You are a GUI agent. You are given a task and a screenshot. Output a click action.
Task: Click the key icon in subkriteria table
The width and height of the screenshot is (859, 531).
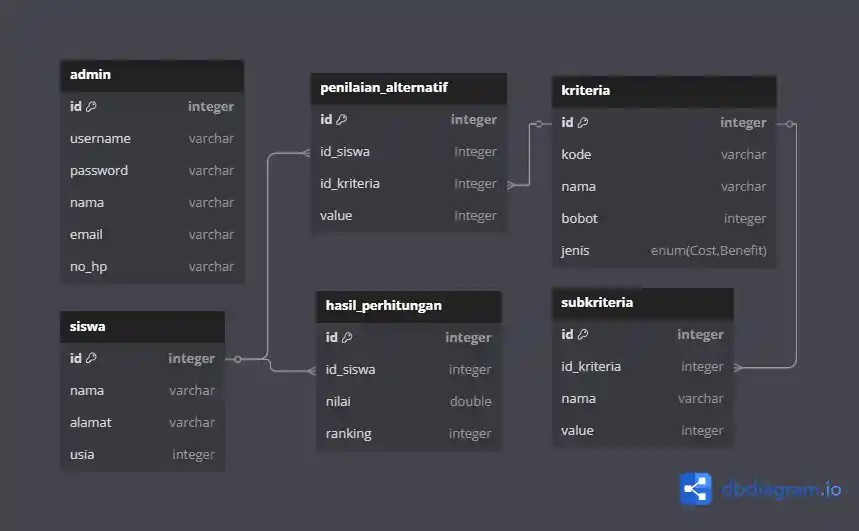click(583, 335)
